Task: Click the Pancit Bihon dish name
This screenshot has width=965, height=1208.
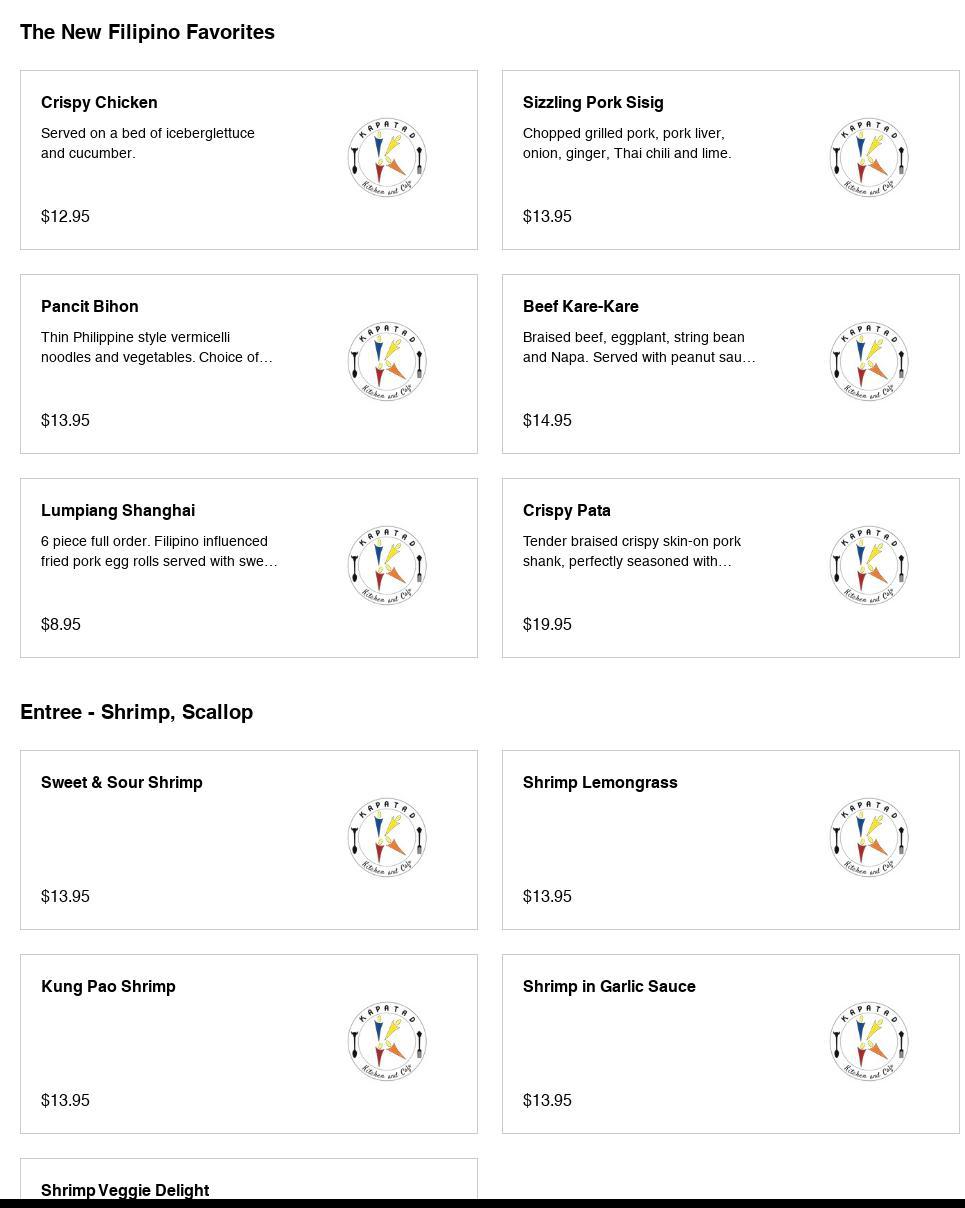Action: [90, 307]
